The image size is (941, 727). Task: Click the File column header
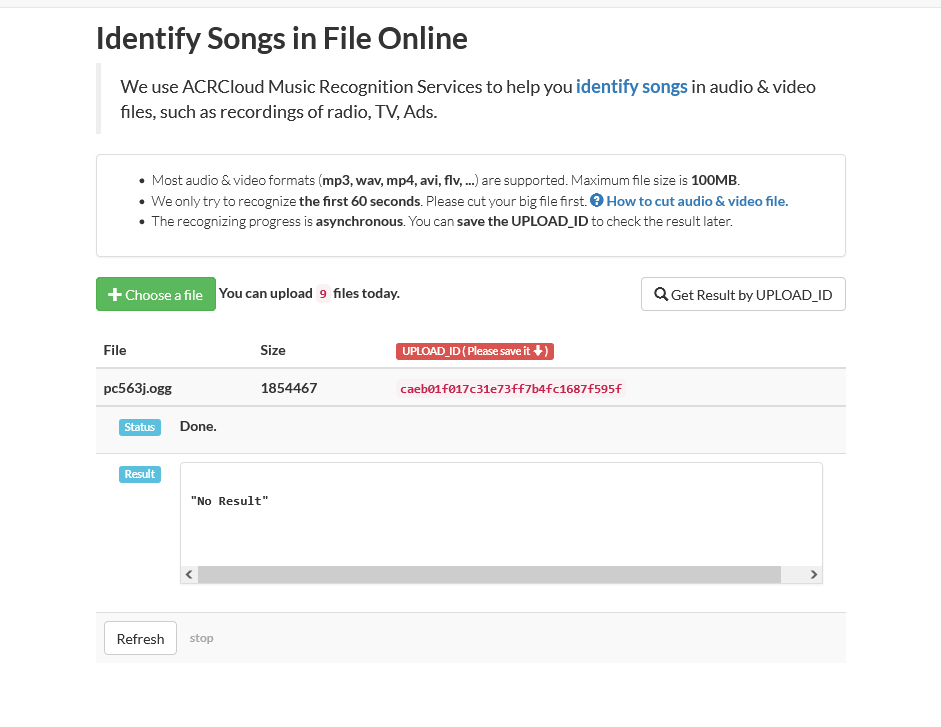click(x=115, y=351)
